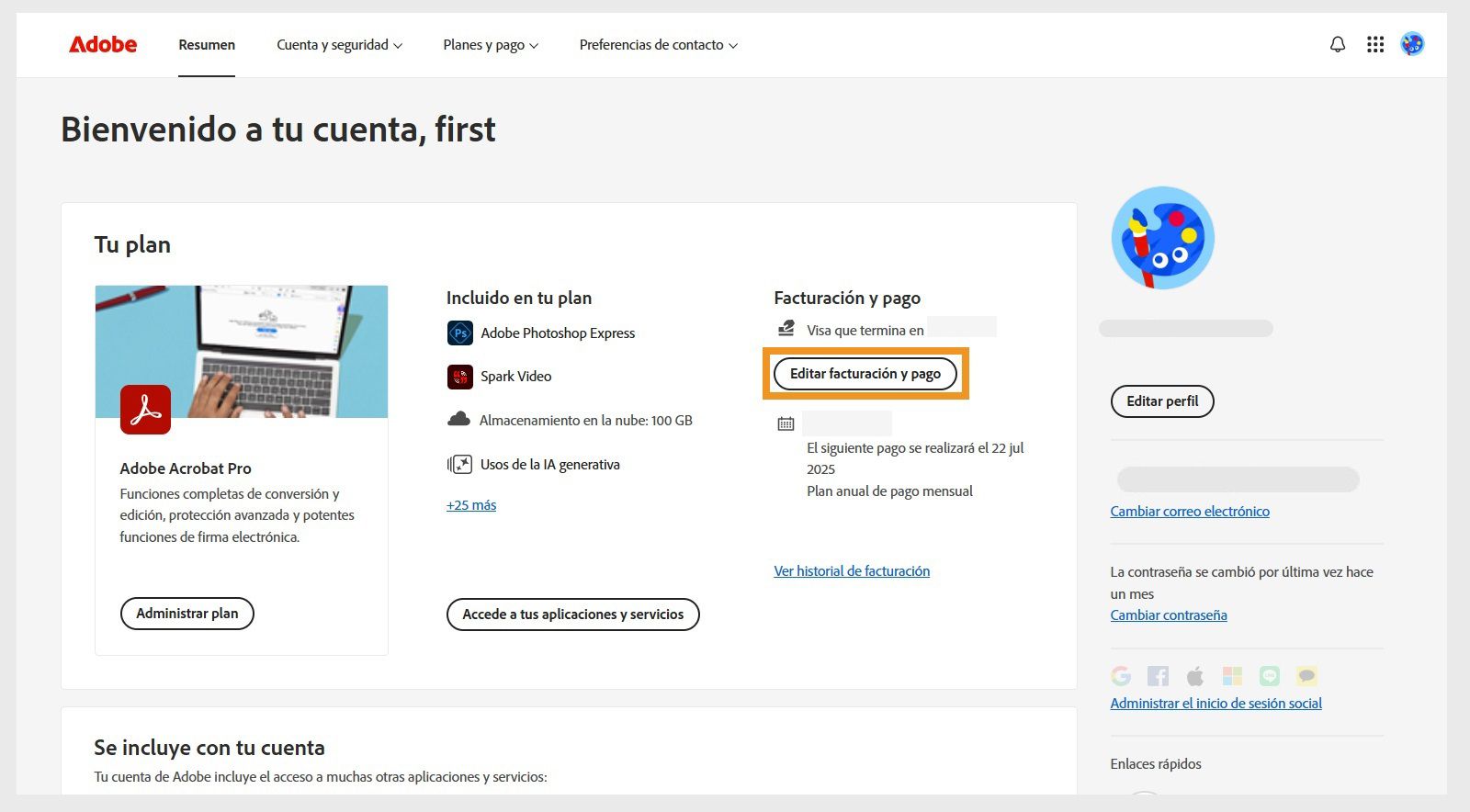Click the Visa payment card icon

786,326
